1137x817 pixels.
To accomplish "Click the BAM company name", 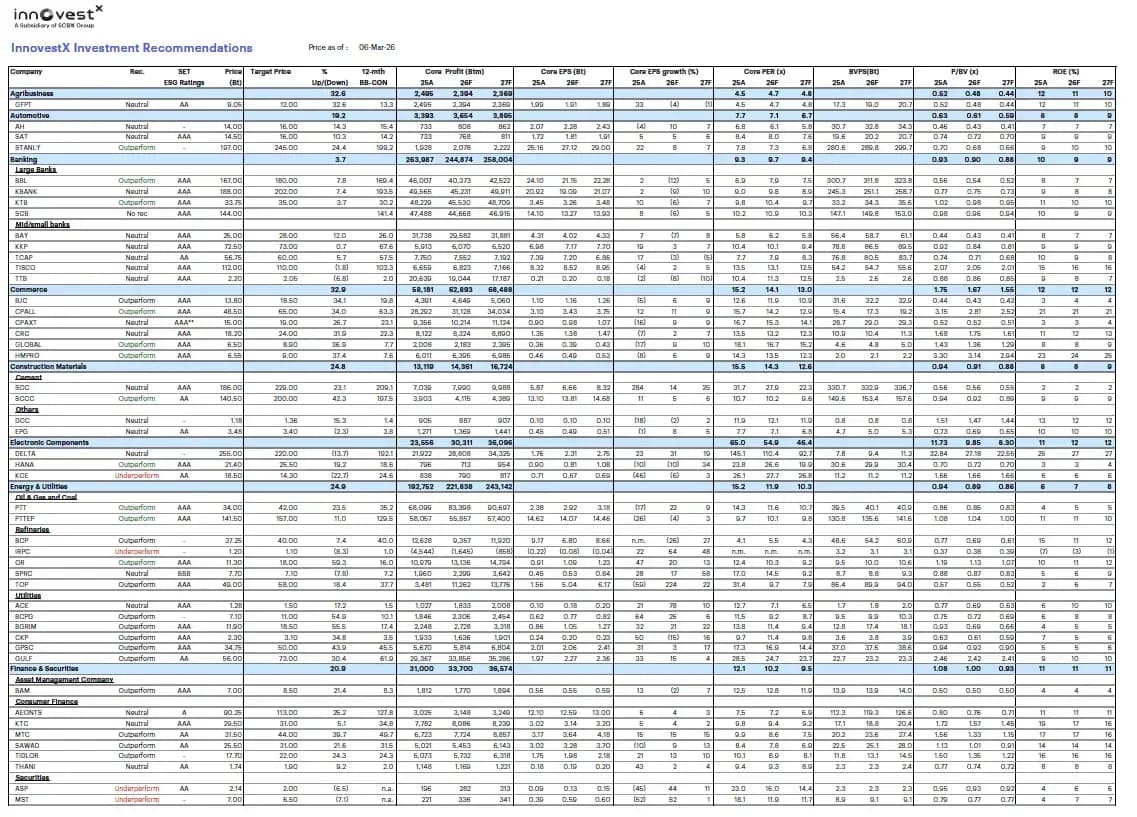I will coord(22,690).
